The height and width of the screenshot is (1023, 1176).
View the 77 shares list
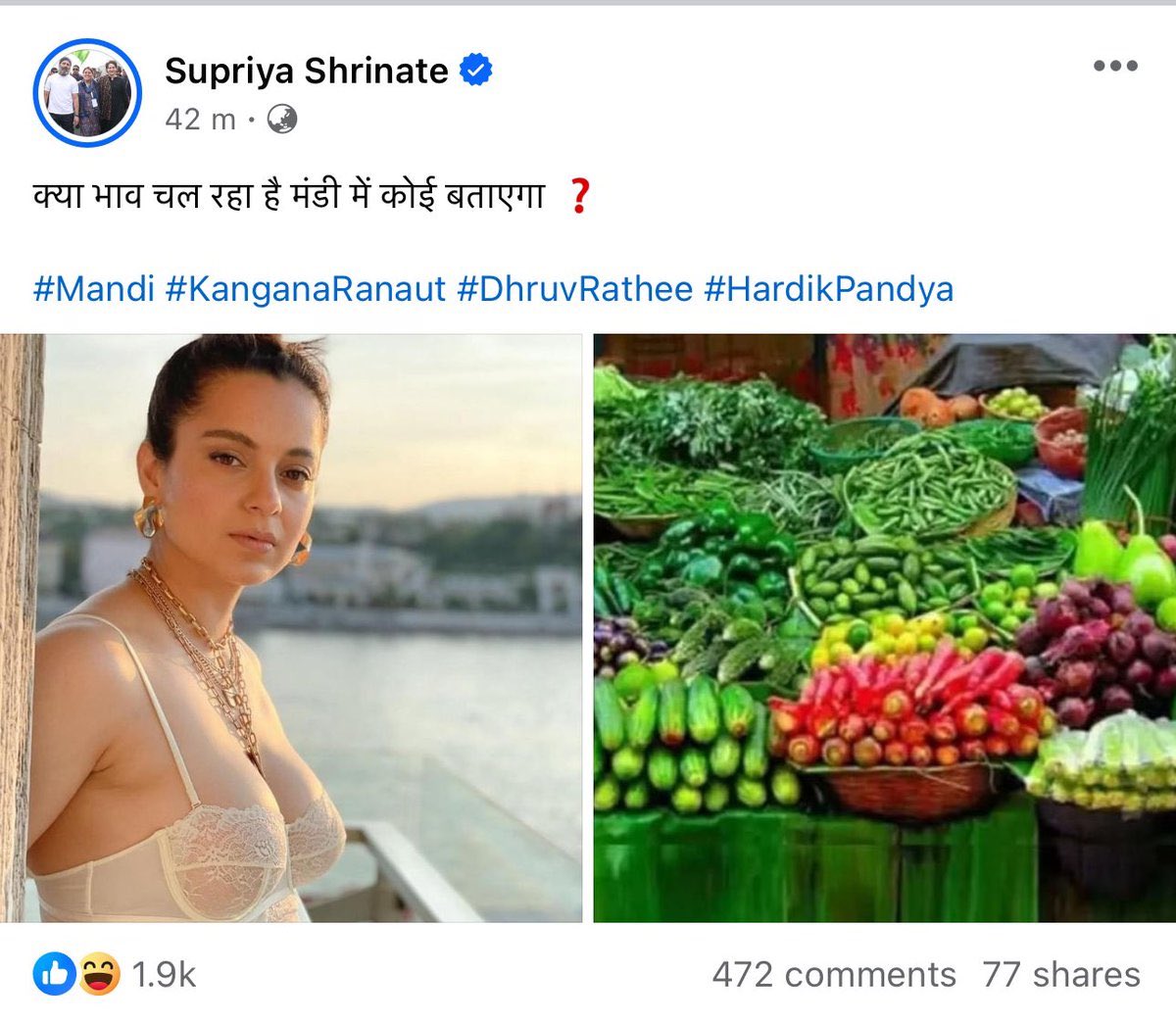pyautogui.click(x=1061, y=974)
